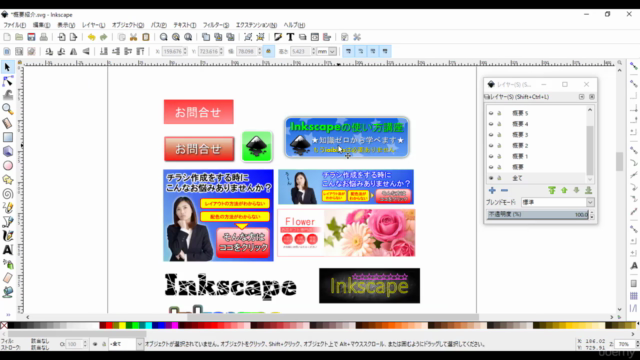Viewport: 640px width, 360px height.
Task: Select the 3D box tool
Action: pyautogui.click(x=7, y=151)
